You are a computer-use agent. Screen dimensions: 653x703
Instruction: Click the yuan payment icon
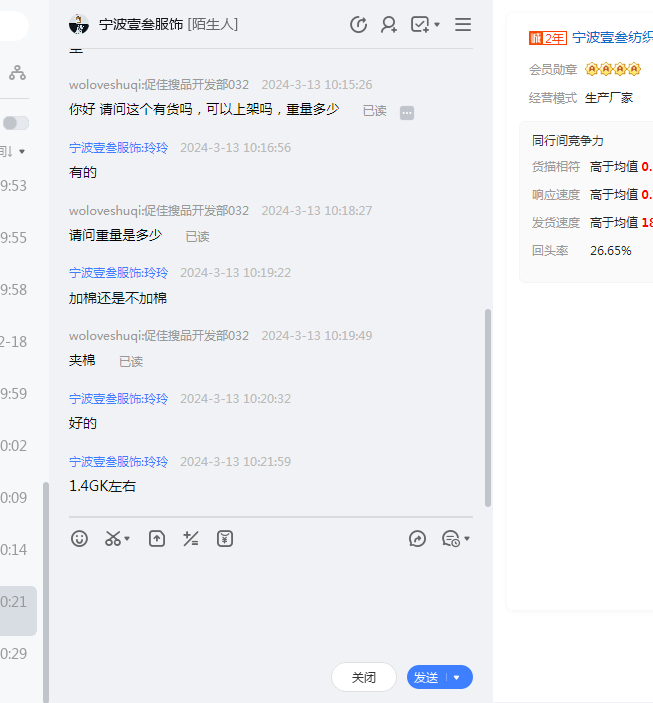225,539
